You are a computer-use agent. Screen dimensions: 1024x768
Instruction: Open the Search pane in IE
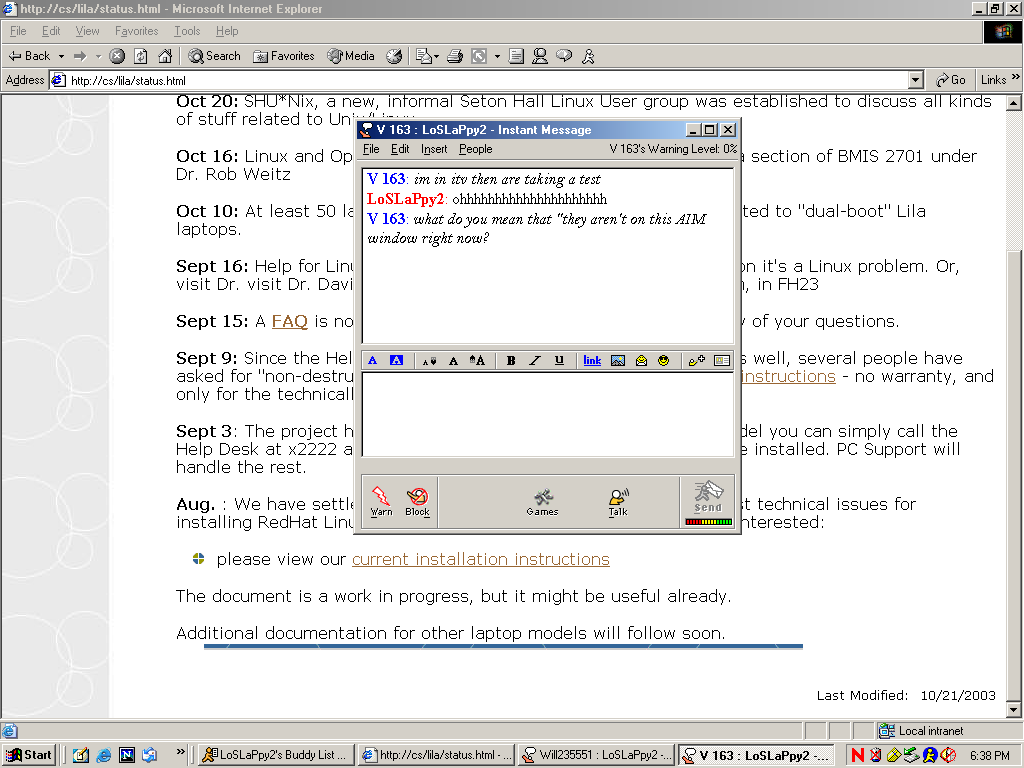click(x=214, y=56)
